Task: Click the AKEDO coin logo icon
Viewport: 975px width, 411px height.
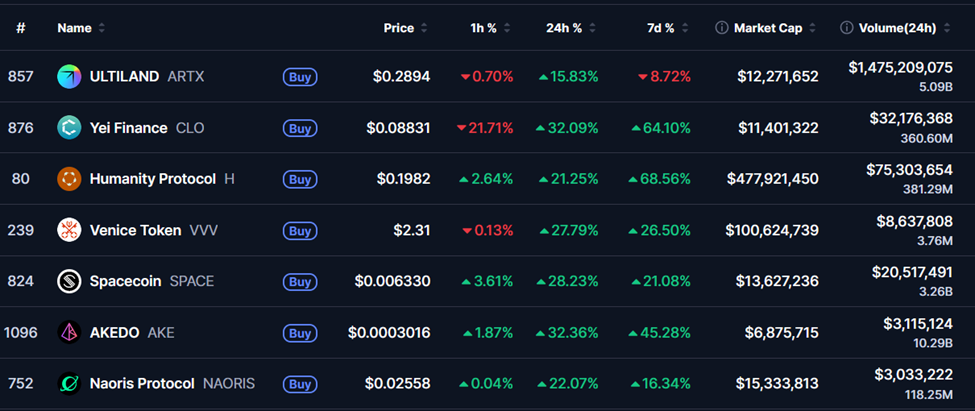Action: pos(69,332)
